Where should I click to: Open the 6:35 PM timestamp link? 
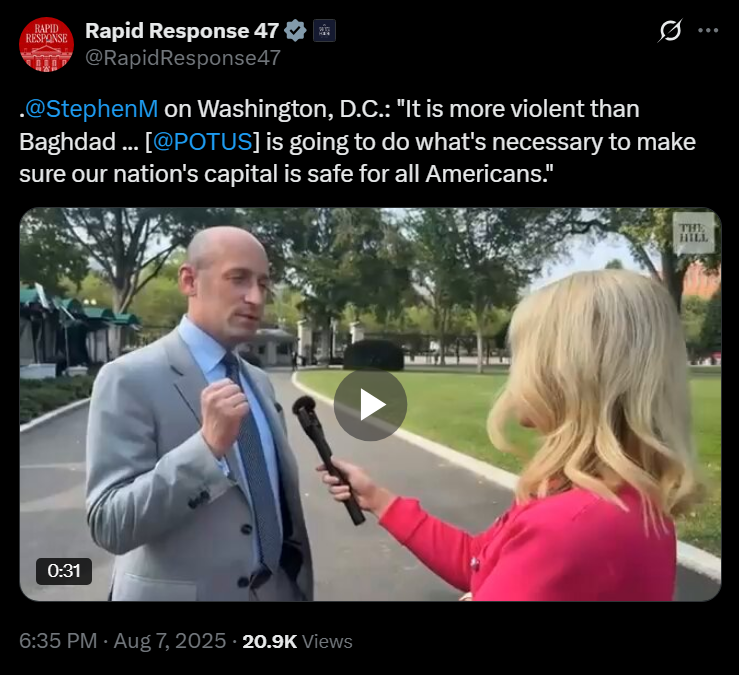58,641
